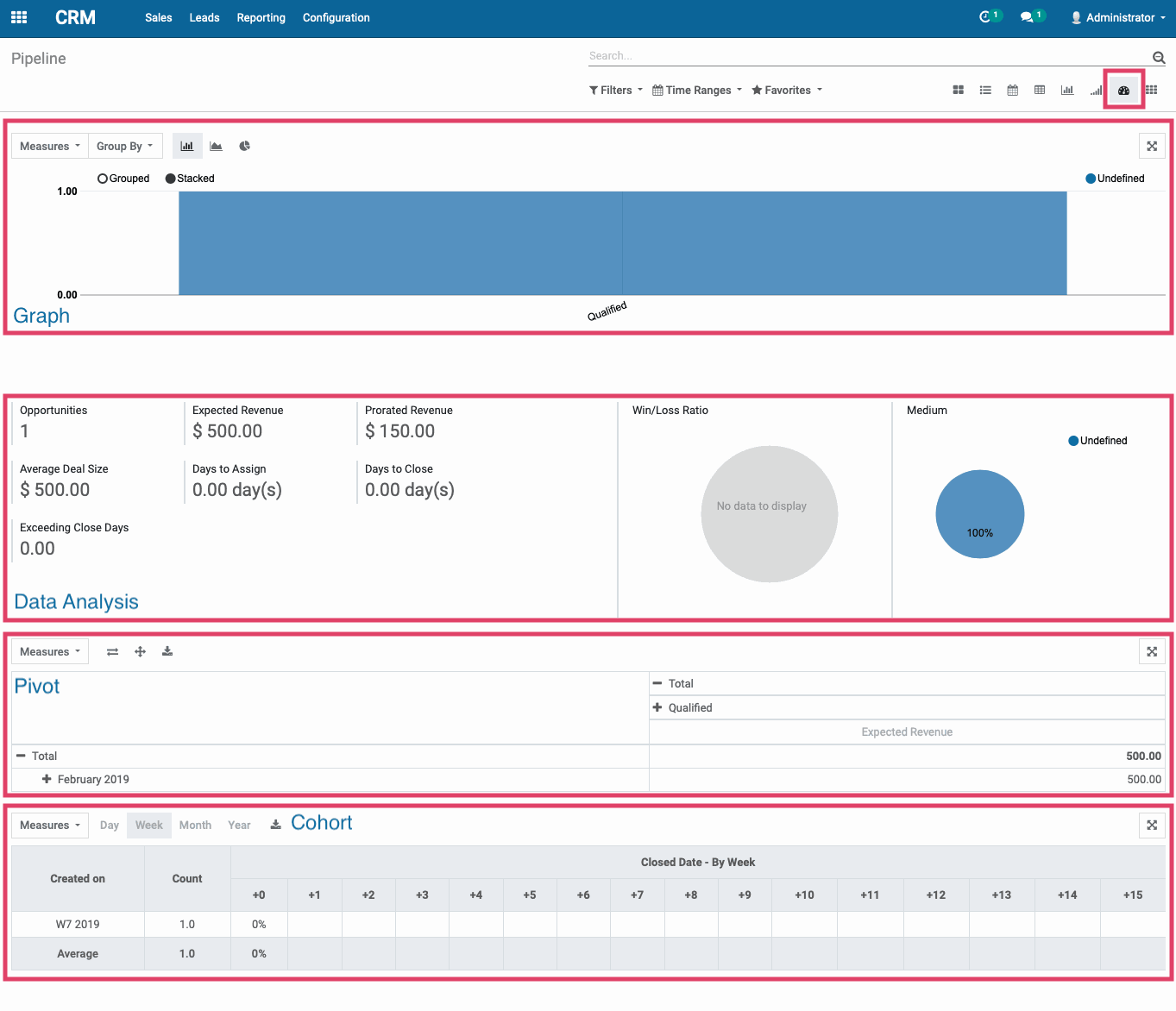Switch to Activity view icon
The height and width of the screenshot is (1011, 1176).
pos(1151,90)
